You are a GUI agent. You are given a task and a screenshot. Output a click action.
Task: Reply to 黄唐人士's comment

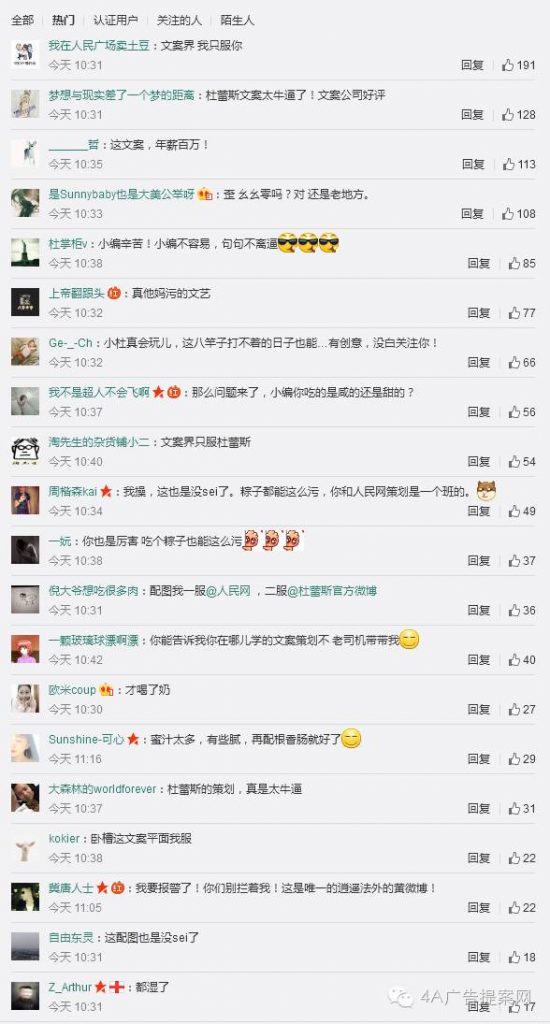pyautogui.click(x=479, y=907)
